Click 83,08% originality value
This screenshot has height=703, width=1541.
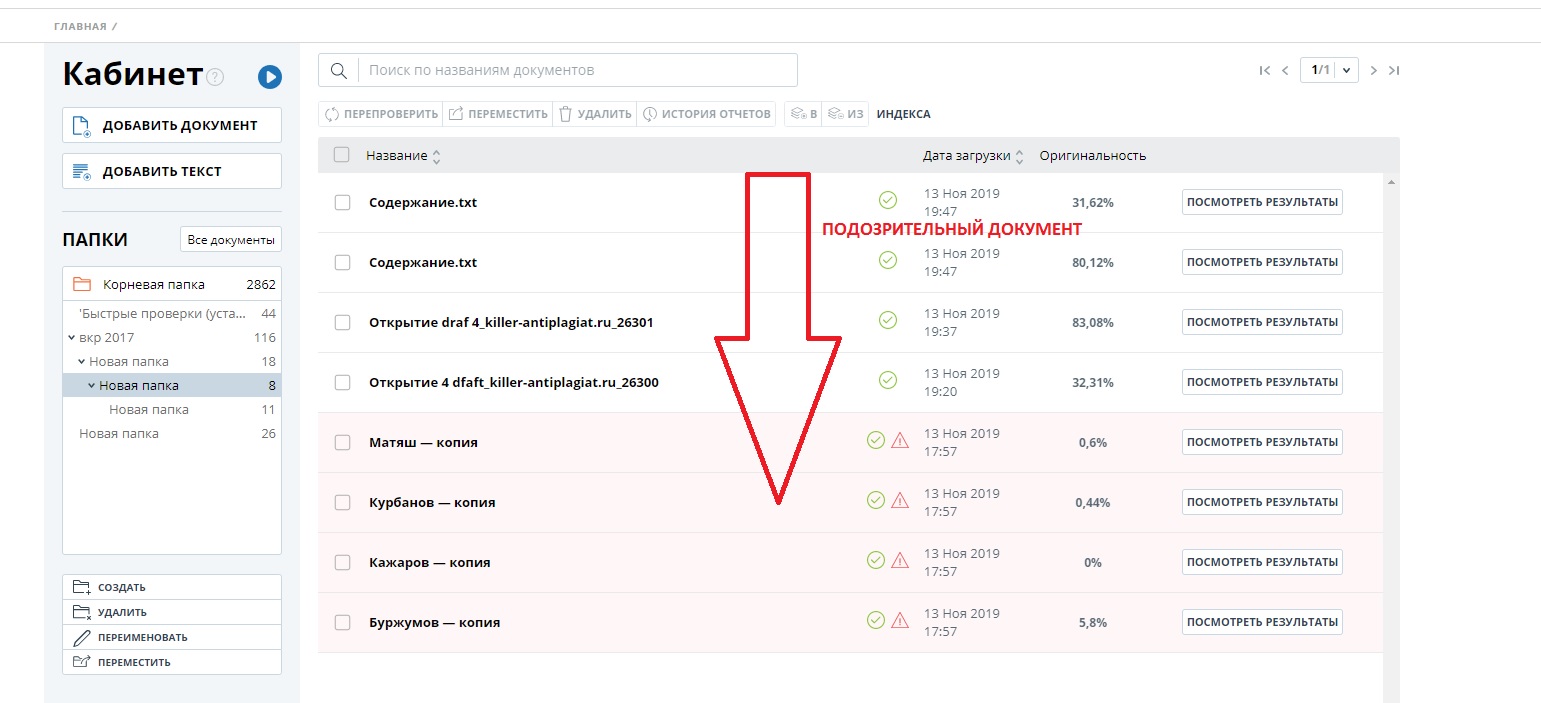1092,322
